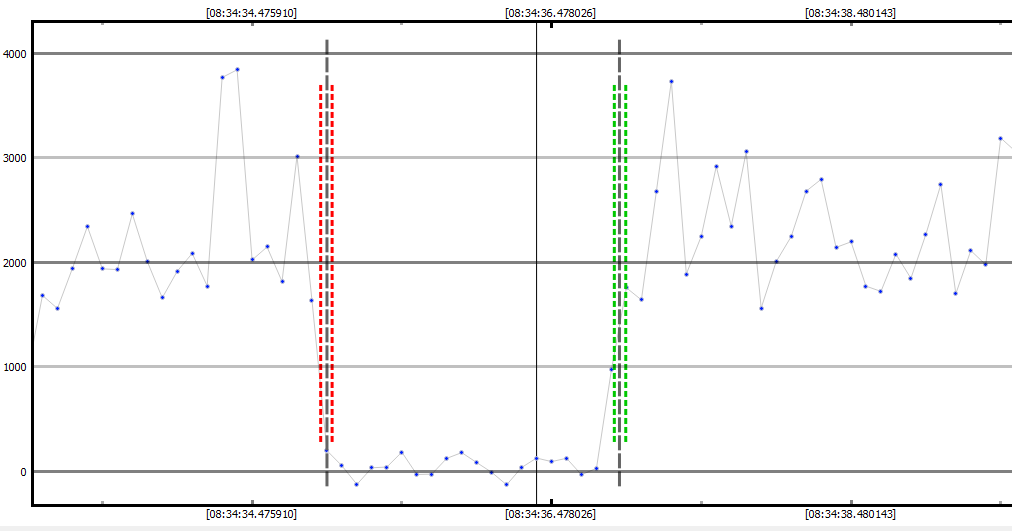Click bottom axis timestamp 08:34:36.478026

tap(551, 514)
